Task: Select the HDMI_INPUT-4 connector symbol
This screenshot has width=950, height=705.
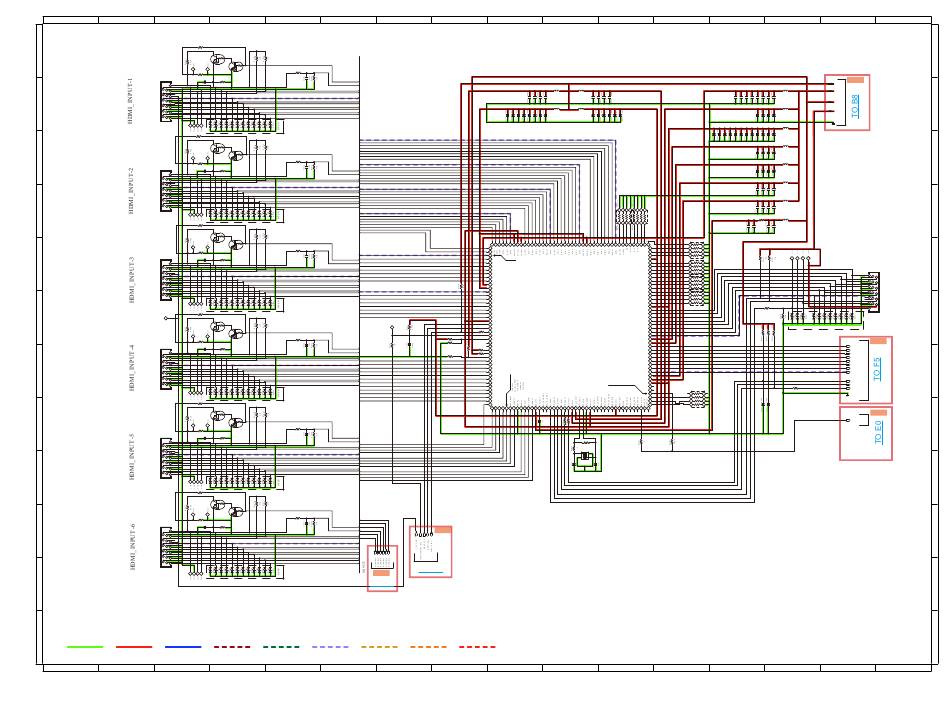Action: pyautogui.click(x=167, y=369)
